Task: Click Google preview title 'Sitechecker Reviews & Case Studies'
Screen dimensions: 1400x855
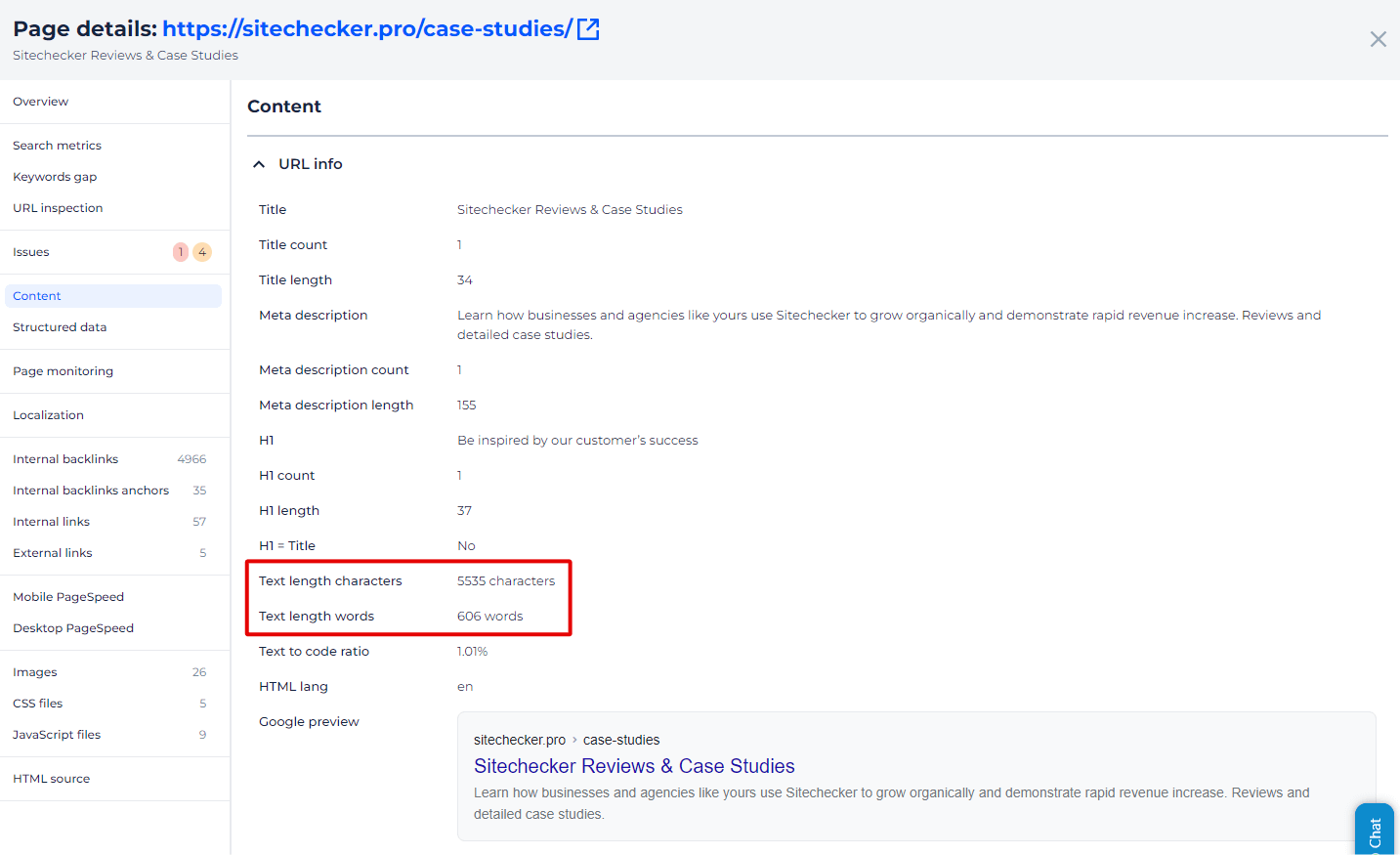Action: pos(634,766)
